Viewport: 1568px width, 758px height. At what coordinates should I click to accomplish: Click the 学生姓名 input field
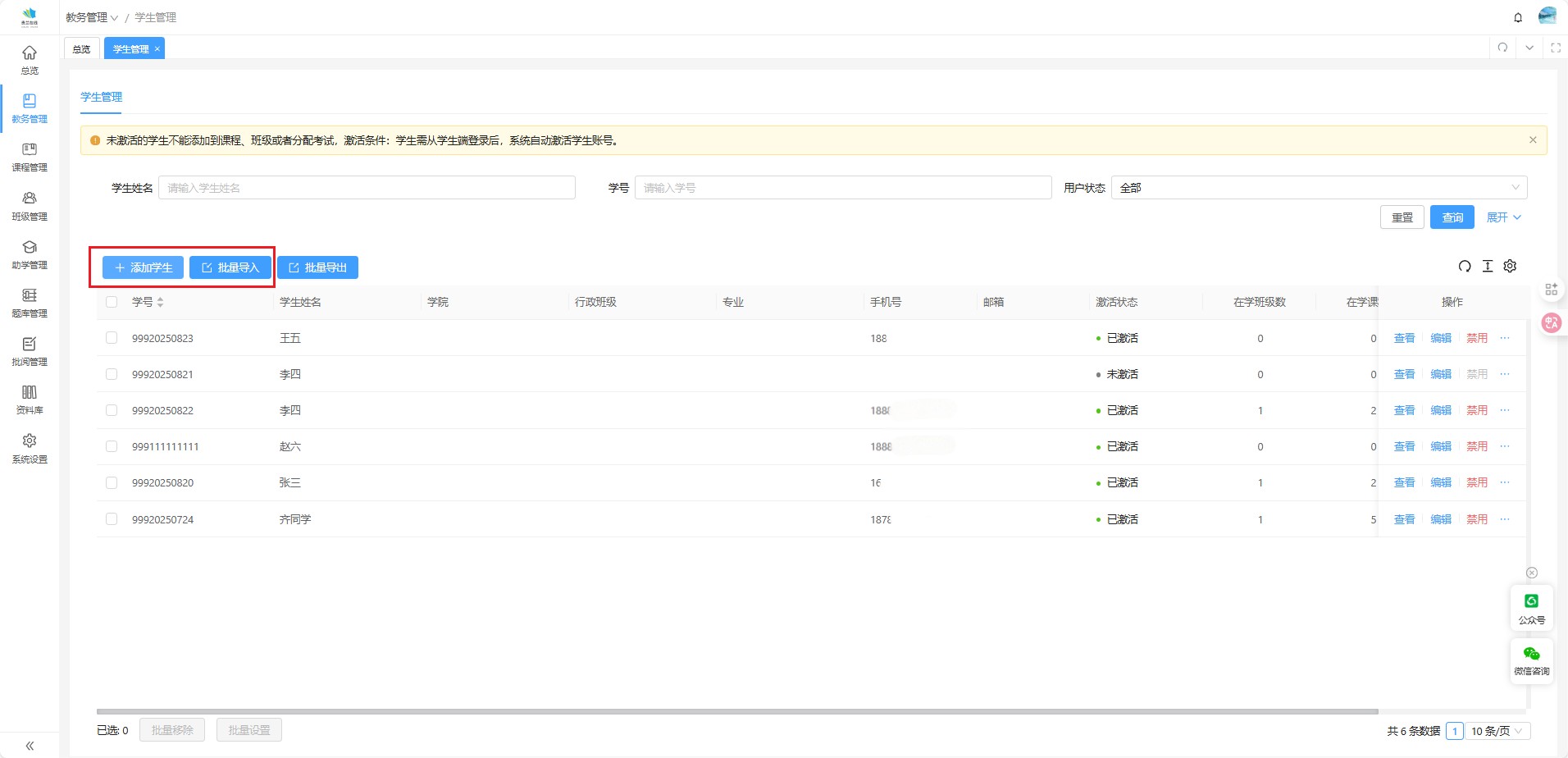click(367, 188)
